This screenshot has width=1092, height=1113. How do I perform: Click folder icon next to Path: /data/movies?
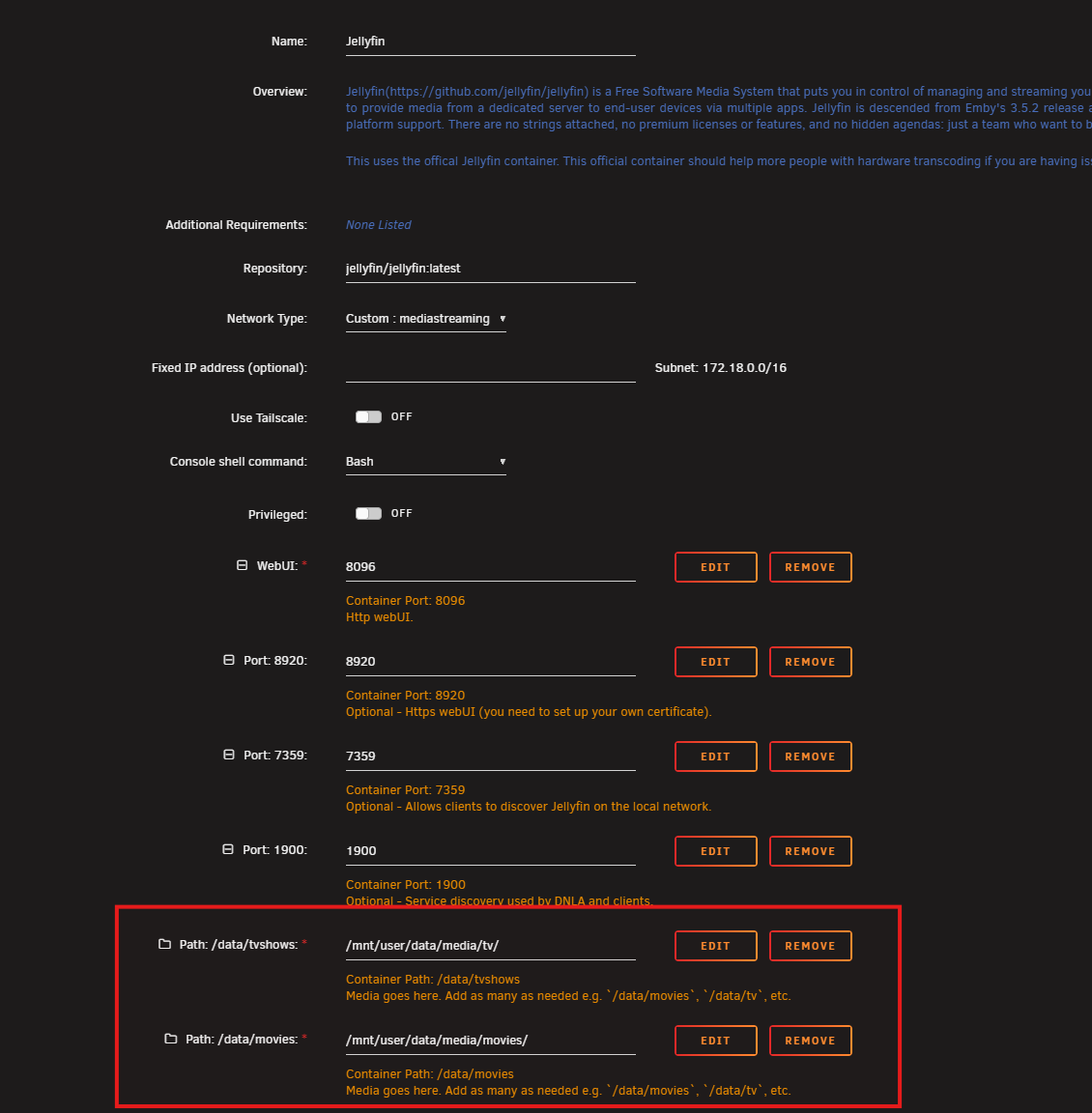coord(171,1039)
